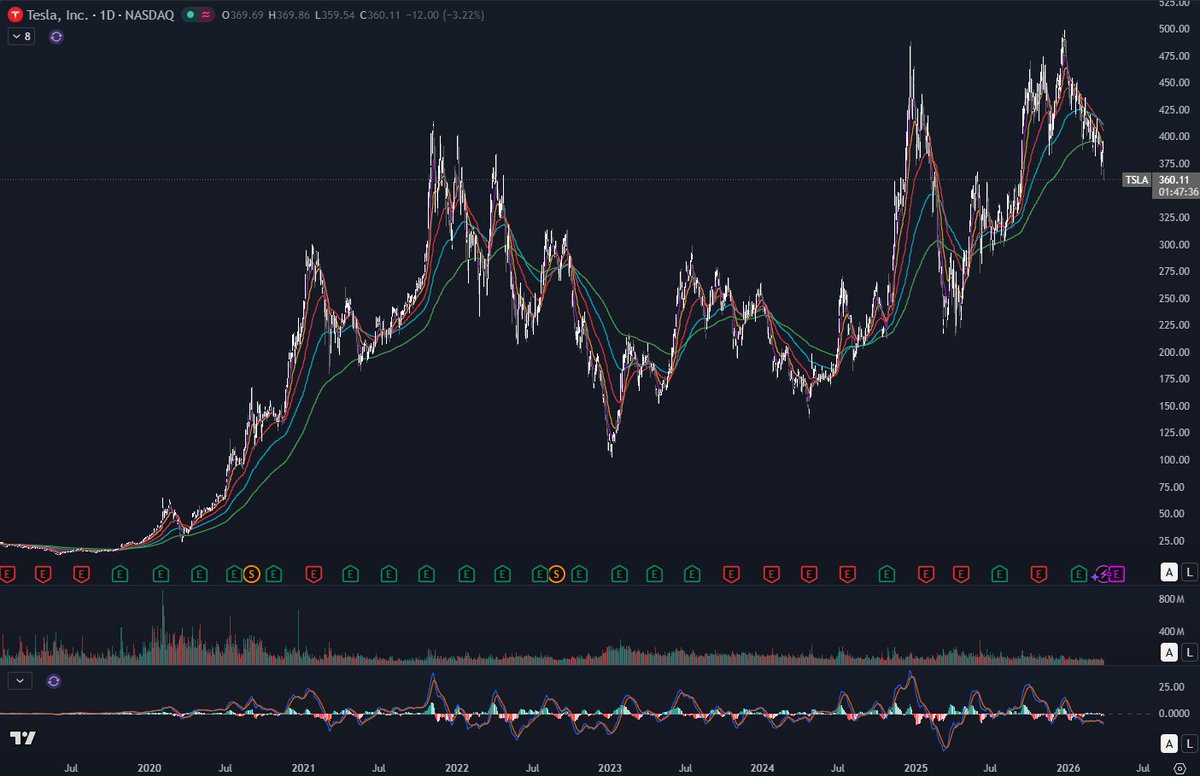Image resolution: width=1200 pixels, height=776 pixels.
Task: Toggle log scale L in the price pane
Action: coord(1188,573)
